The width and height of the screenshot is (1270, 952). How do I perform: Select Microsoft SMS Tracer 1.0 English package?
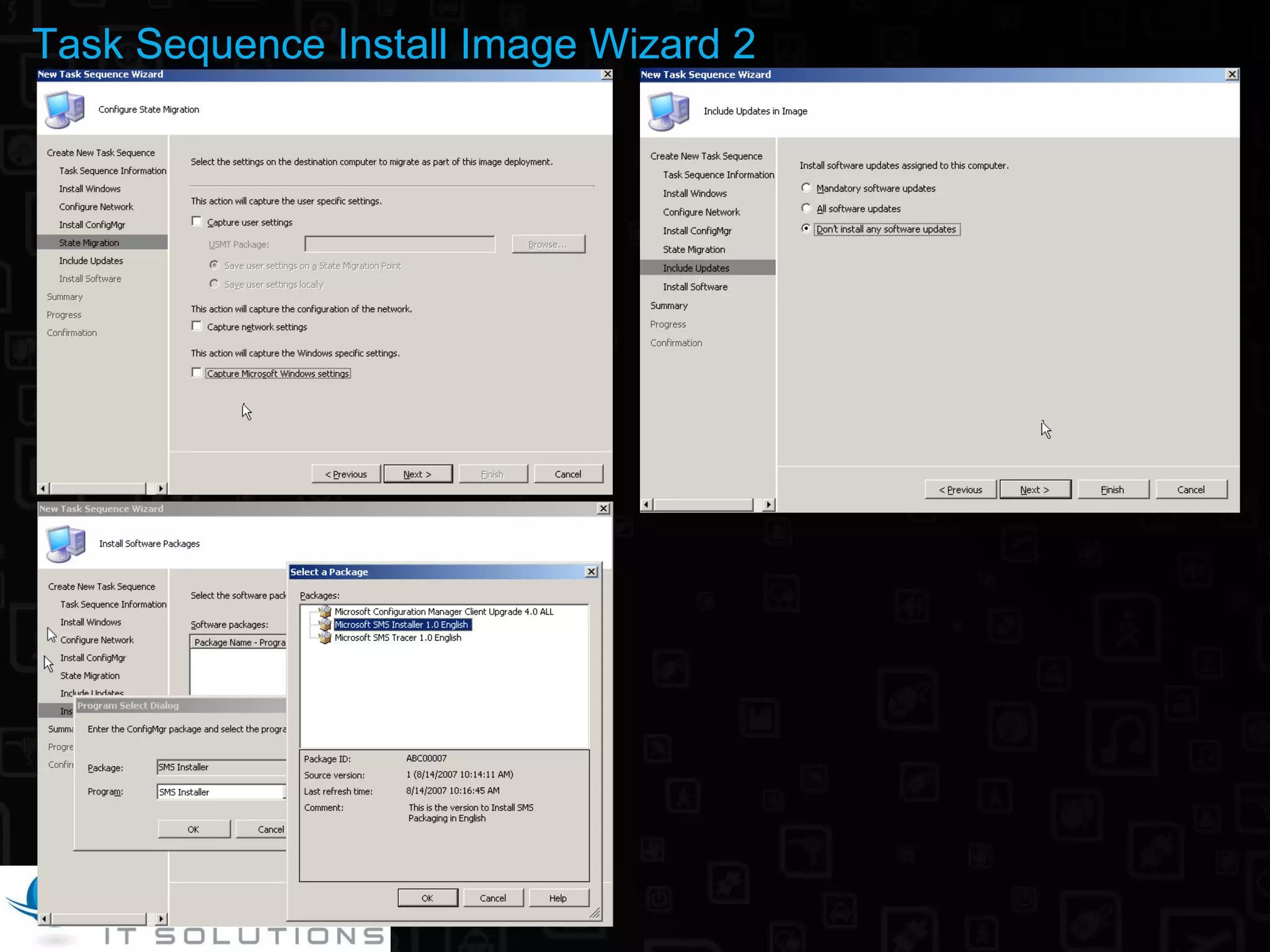pyautogui.click(x=397, y=638)
